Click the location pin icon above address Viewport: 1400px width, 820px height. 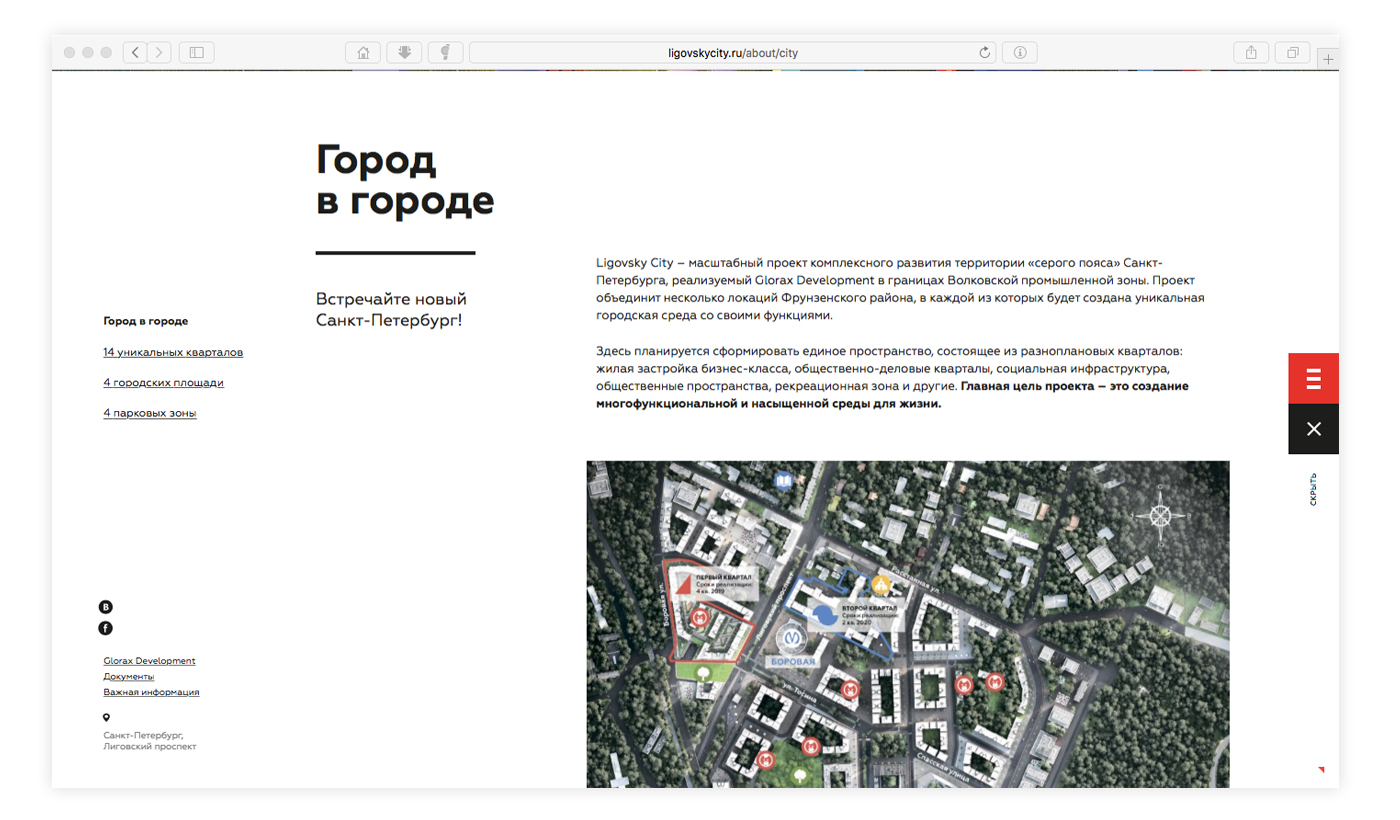point(106,717)
